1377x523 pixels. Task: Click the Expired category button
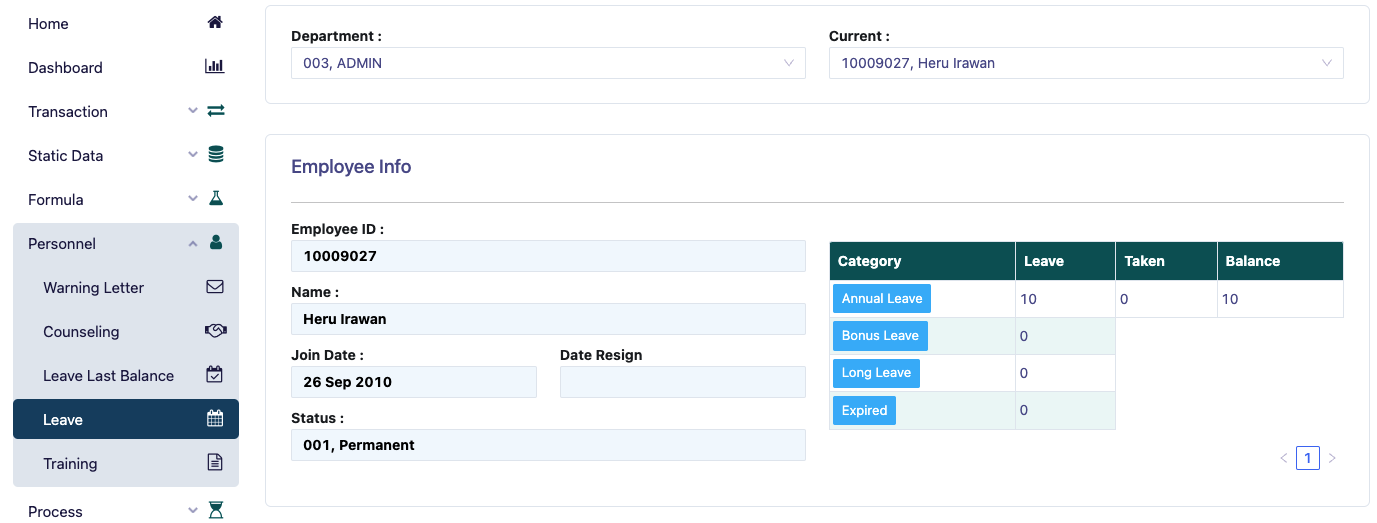(864, 410)
